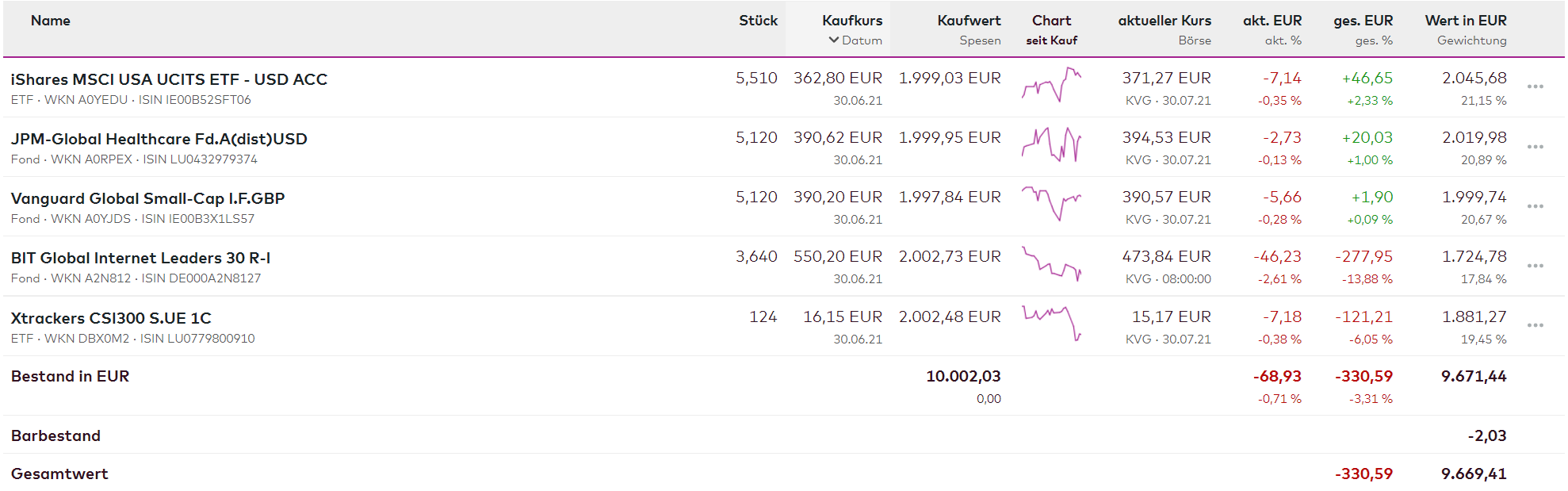Open Vanguard Global Small-Cap I.F.GBP details
Screen dimensions: 1568x491
(147, 198)
